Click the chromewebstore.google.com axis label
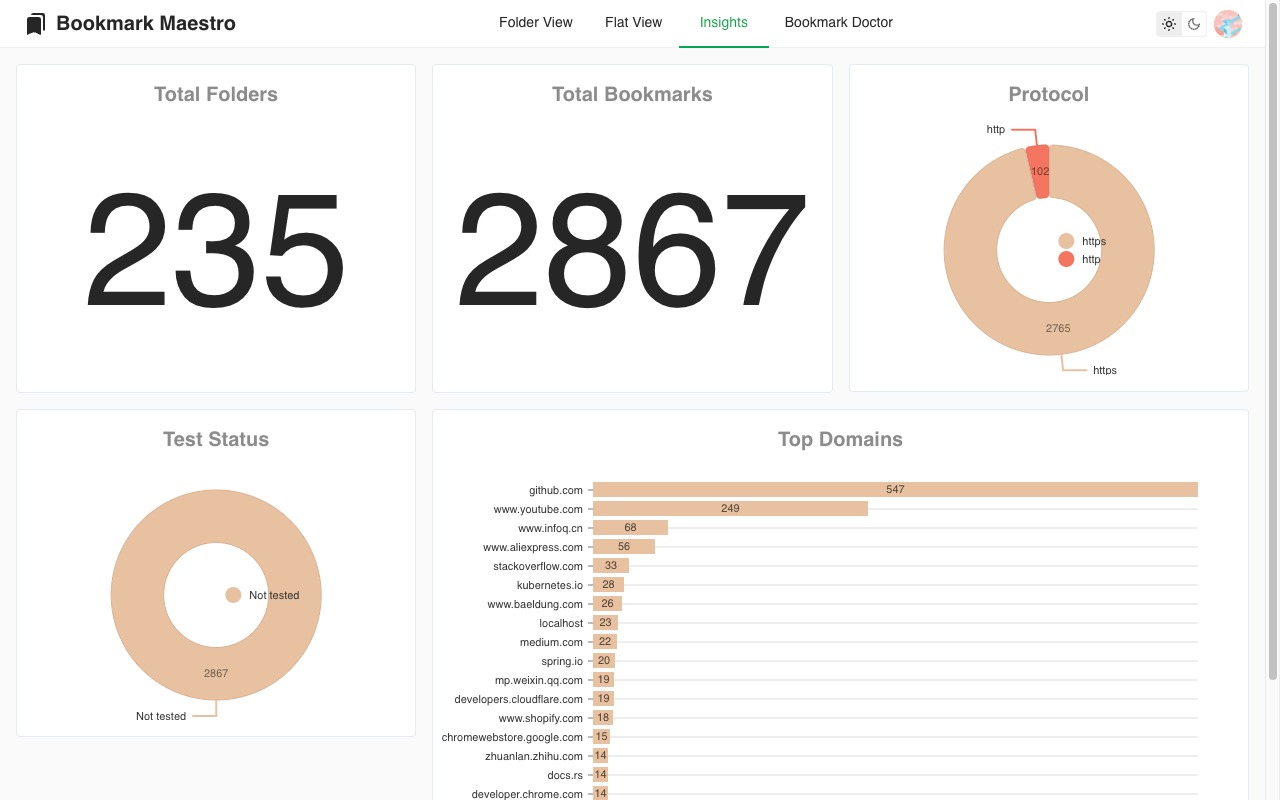Image resolution: width=1280 pixels, height=800 pixels. [512, 737]
